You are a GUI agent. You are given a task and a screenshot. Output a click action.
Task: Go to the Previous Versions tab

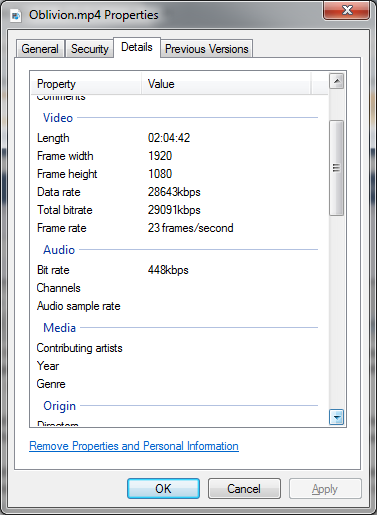click(x=207, y=49)
